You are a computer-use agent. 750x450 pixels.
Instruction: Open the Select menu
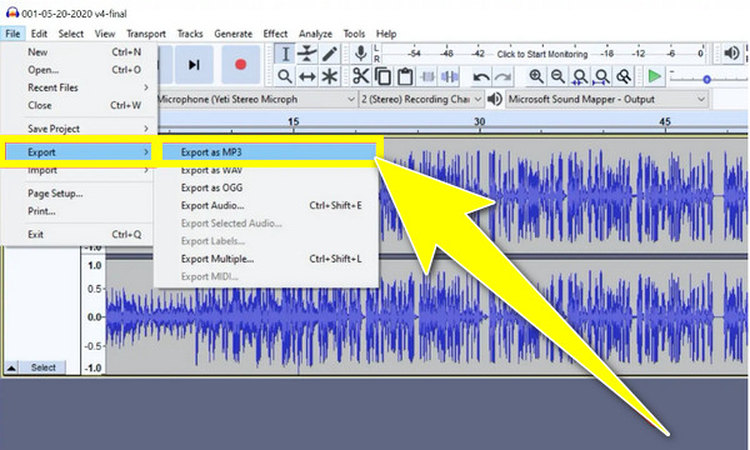click(x=71, y=33)
